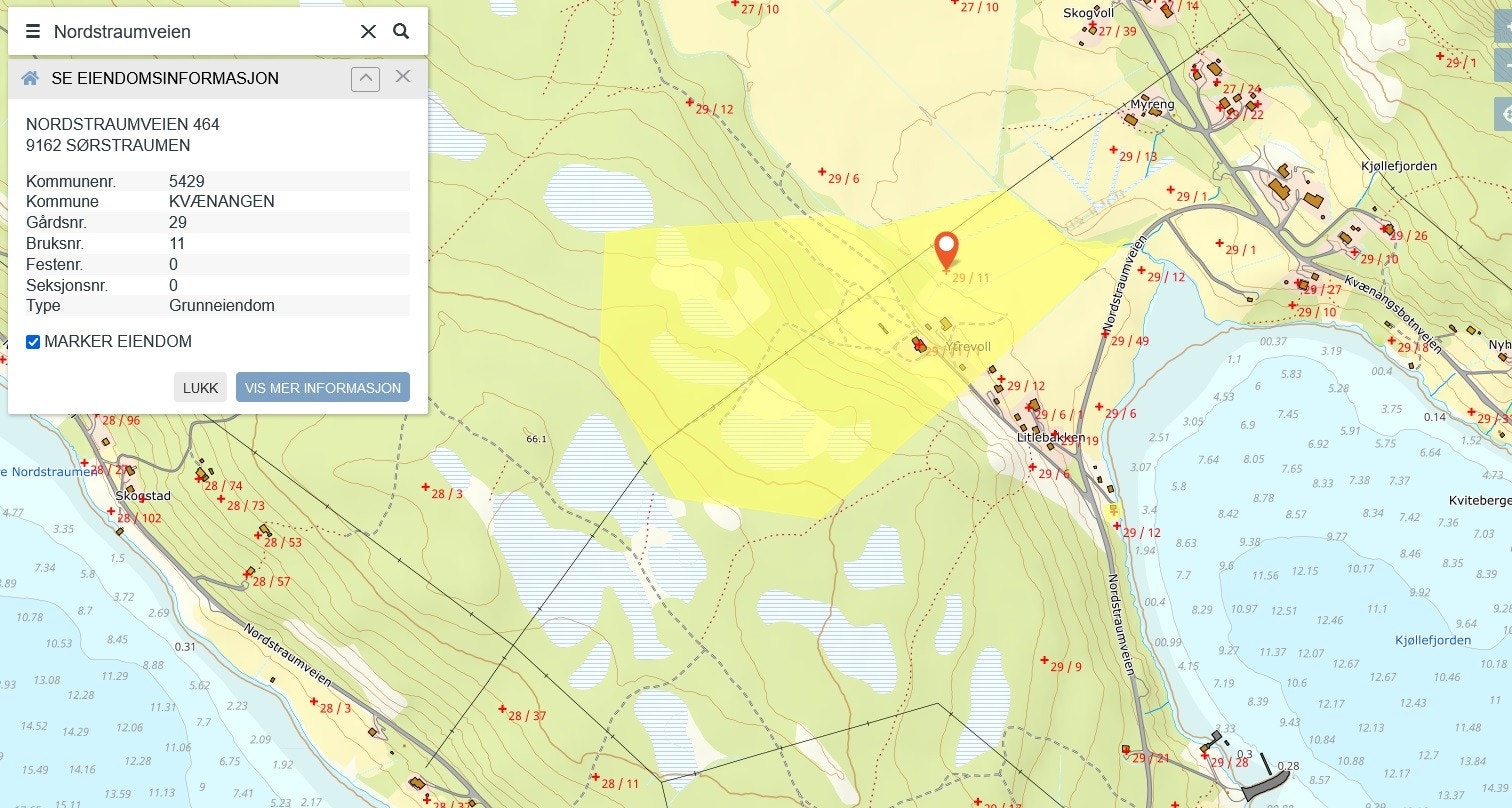Click the Seksjonsnr. row label

coord(66,286)
